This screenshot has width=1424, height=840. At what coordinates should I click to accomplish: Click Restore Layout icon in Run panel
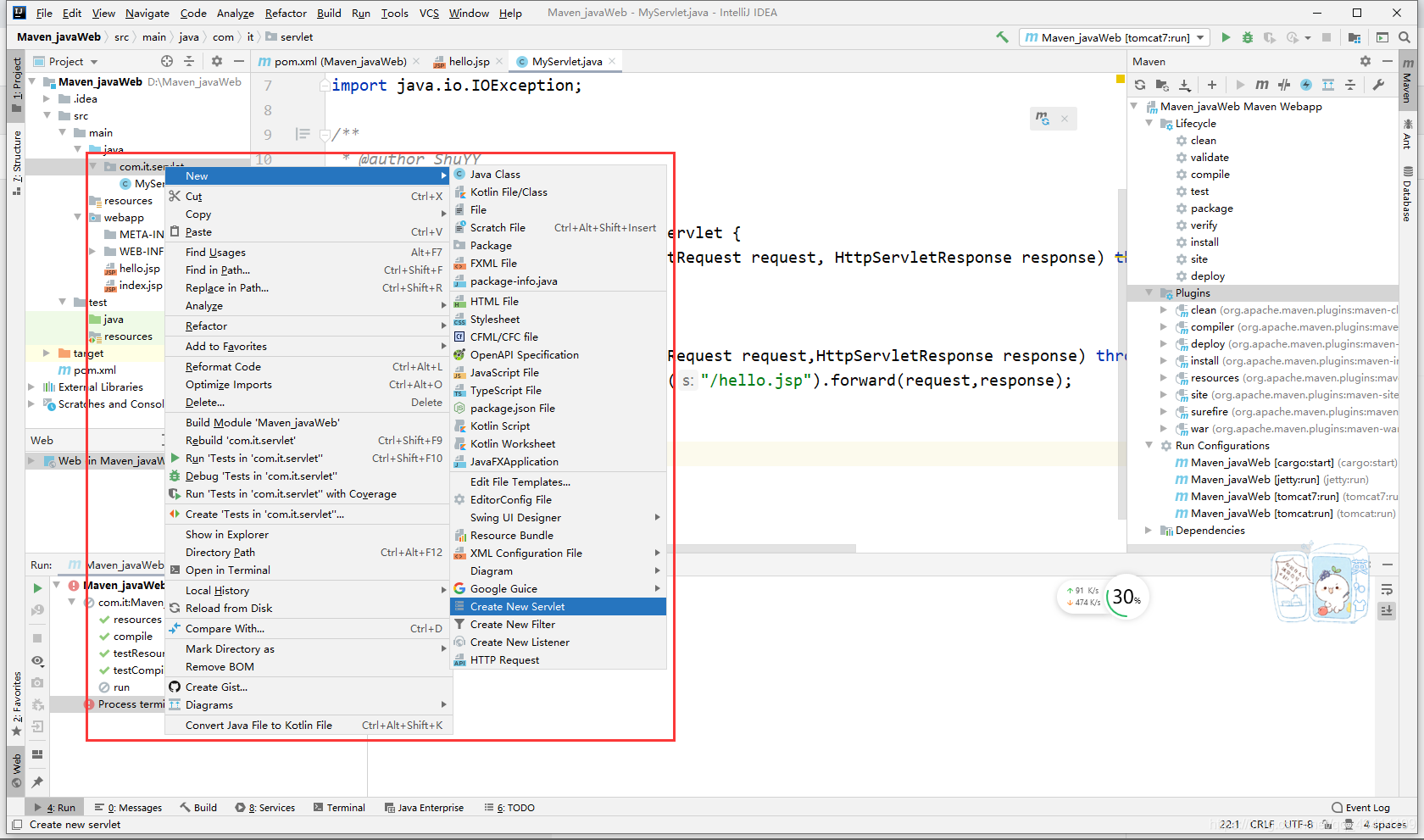coord(37,754)
